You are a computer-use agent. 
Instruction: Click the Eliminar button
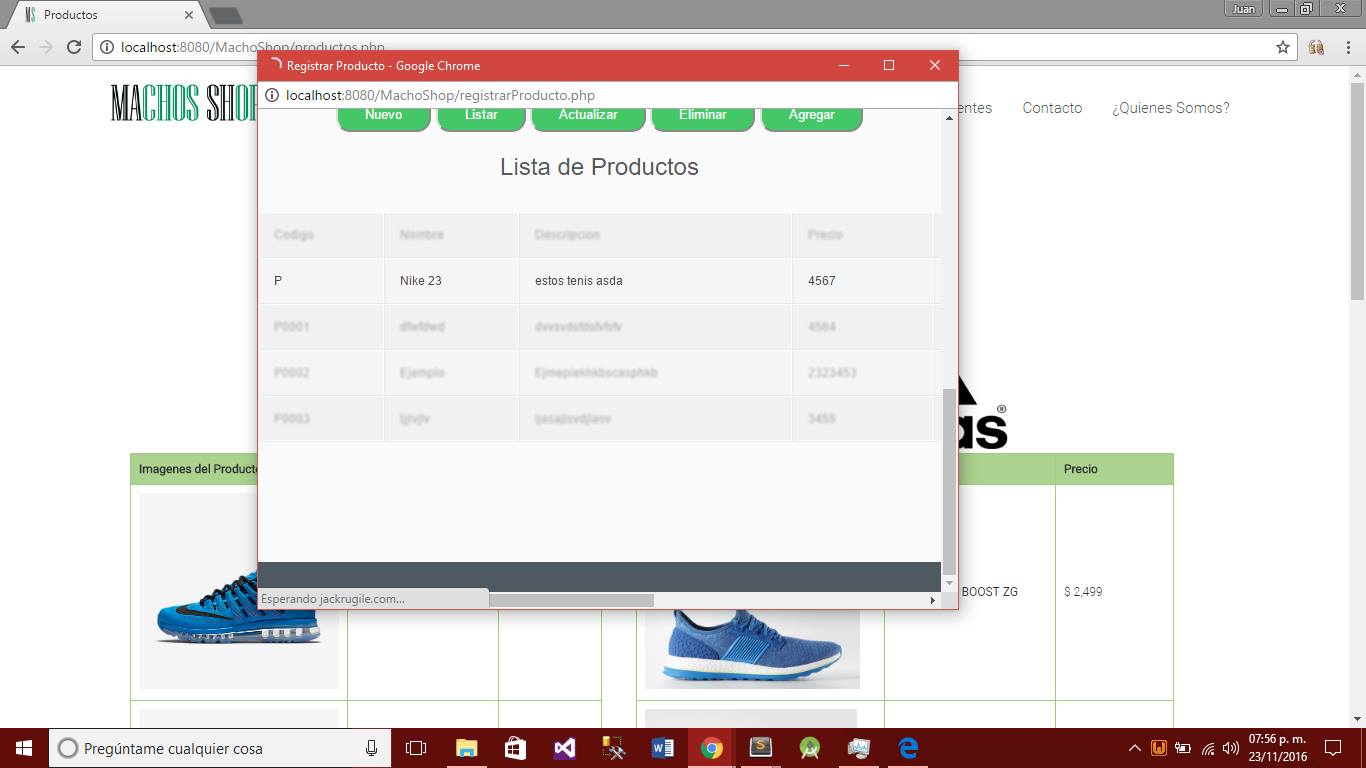(x=703, y=118)
